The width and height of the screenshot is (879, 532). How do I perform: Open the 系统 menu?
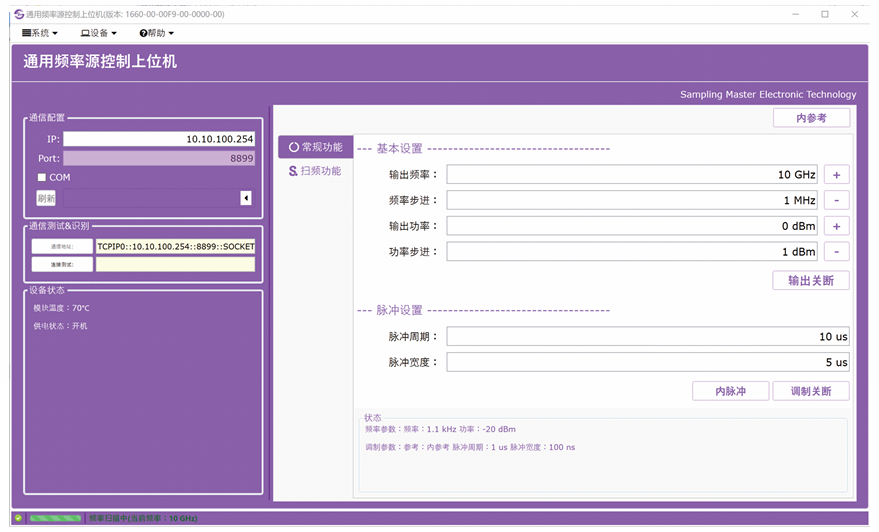click(40, 33)
